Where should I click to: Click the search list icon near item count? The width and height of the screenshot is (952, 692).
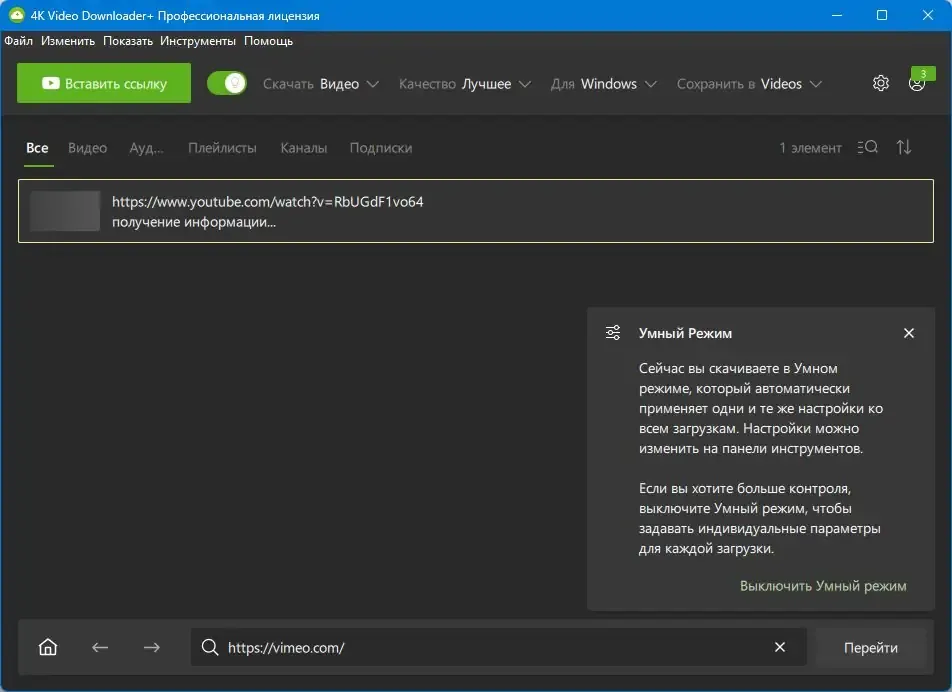click(868, 147)
